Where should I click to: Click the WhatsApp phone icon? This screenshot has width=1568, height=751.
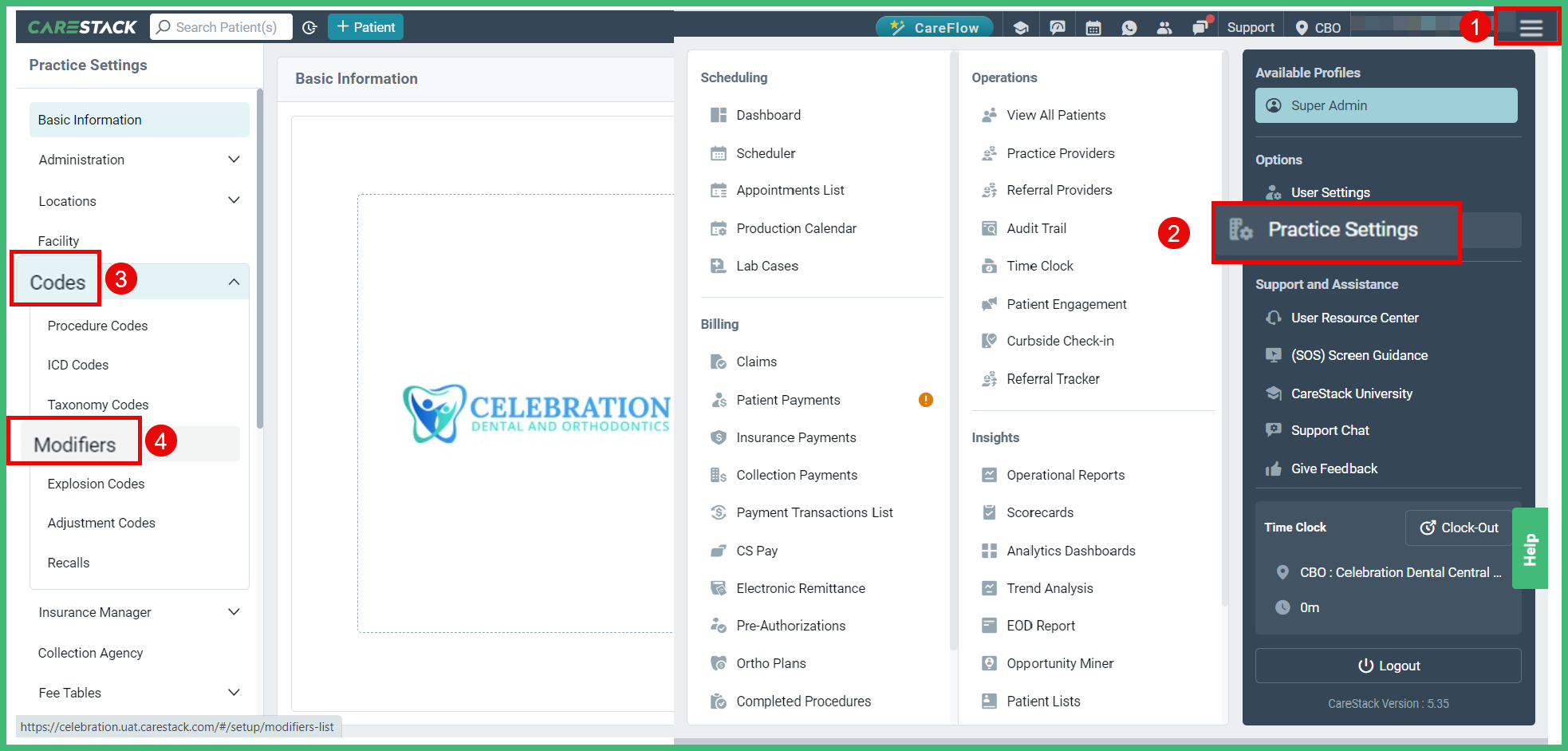(1129, 26)
